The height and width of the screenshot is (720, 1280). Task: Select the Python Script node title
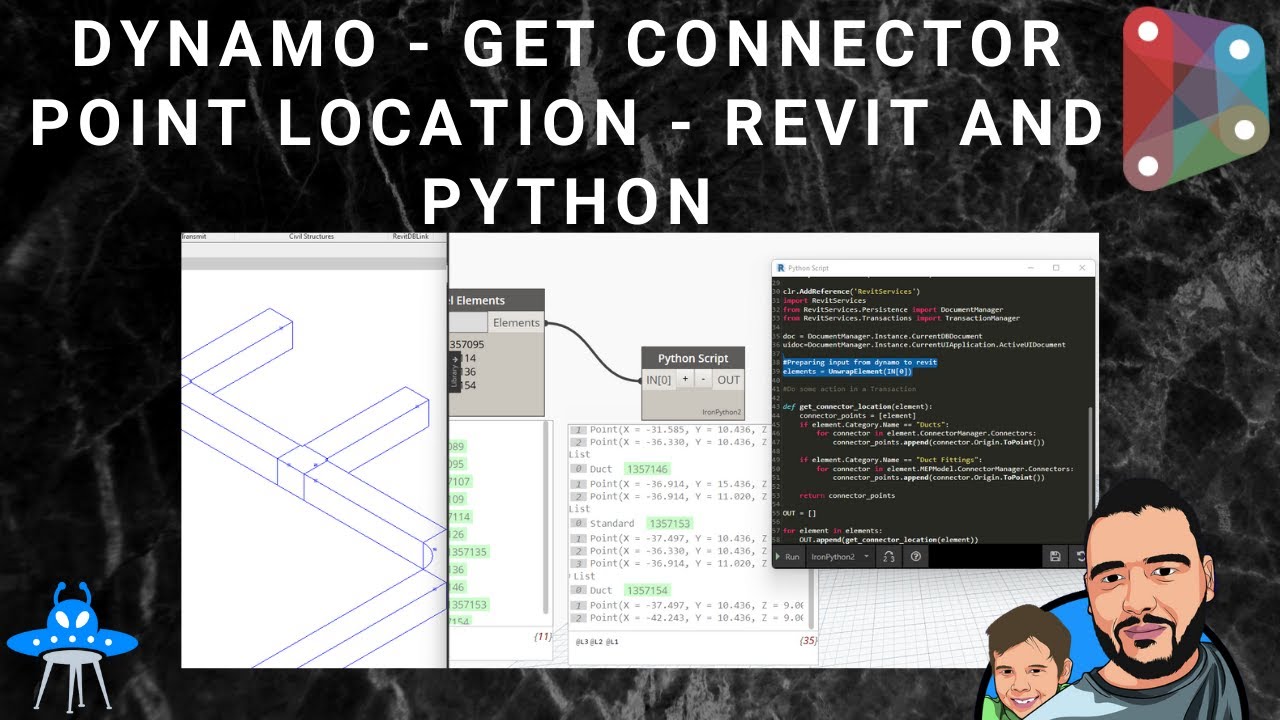click(693, 358)
